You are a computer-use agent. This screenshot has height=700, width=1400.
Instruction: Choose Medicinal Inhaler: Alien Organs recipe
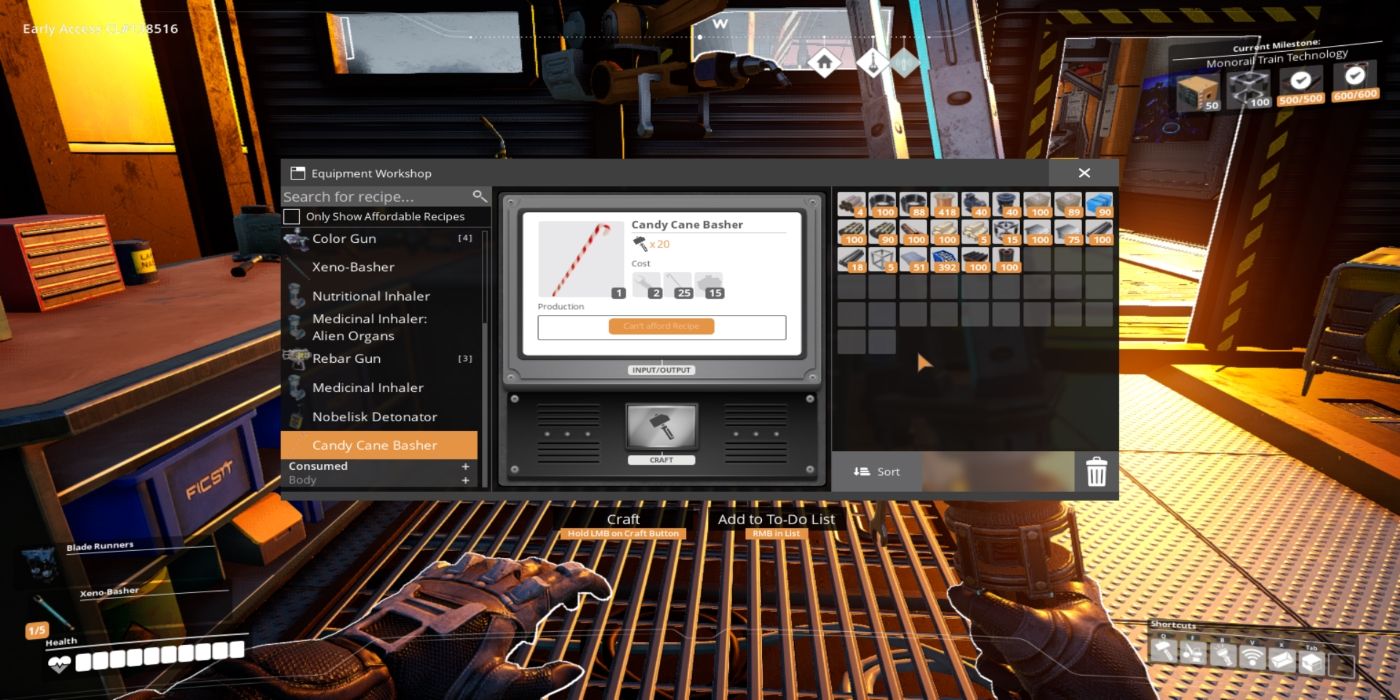pos(369,327)
